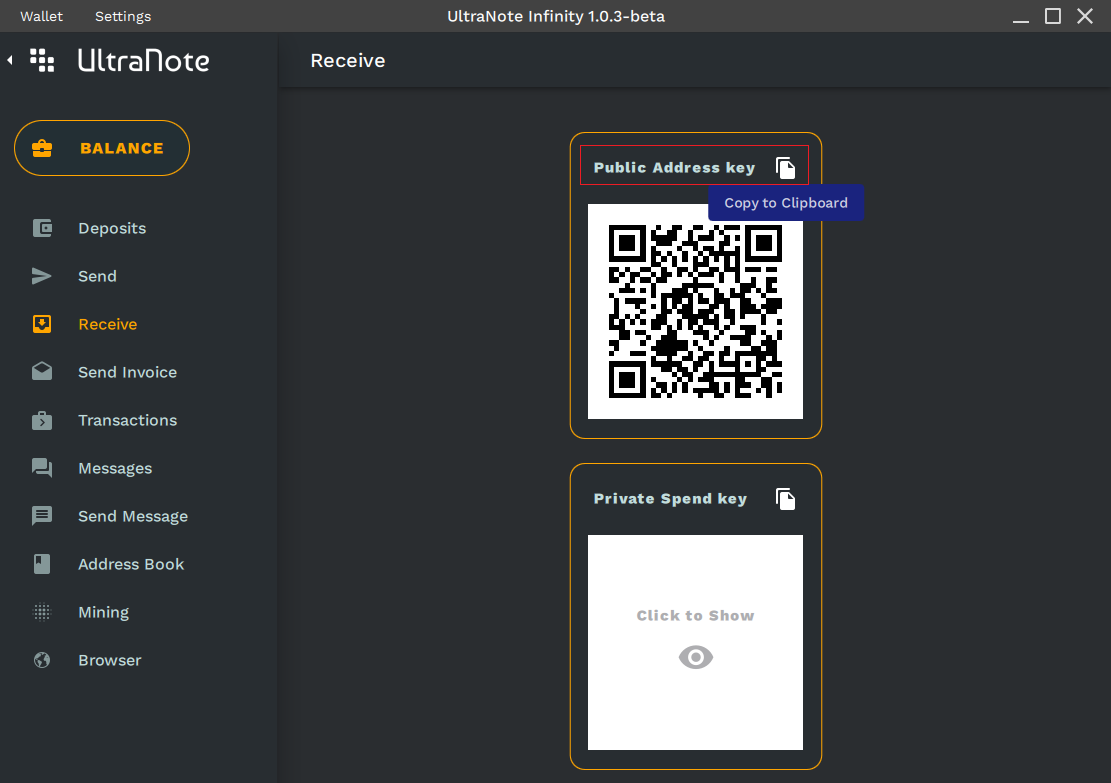The height and width of the screenshot is (783, 1111).
Task: Click the Click to Show label
Action: tap(695, 616)
